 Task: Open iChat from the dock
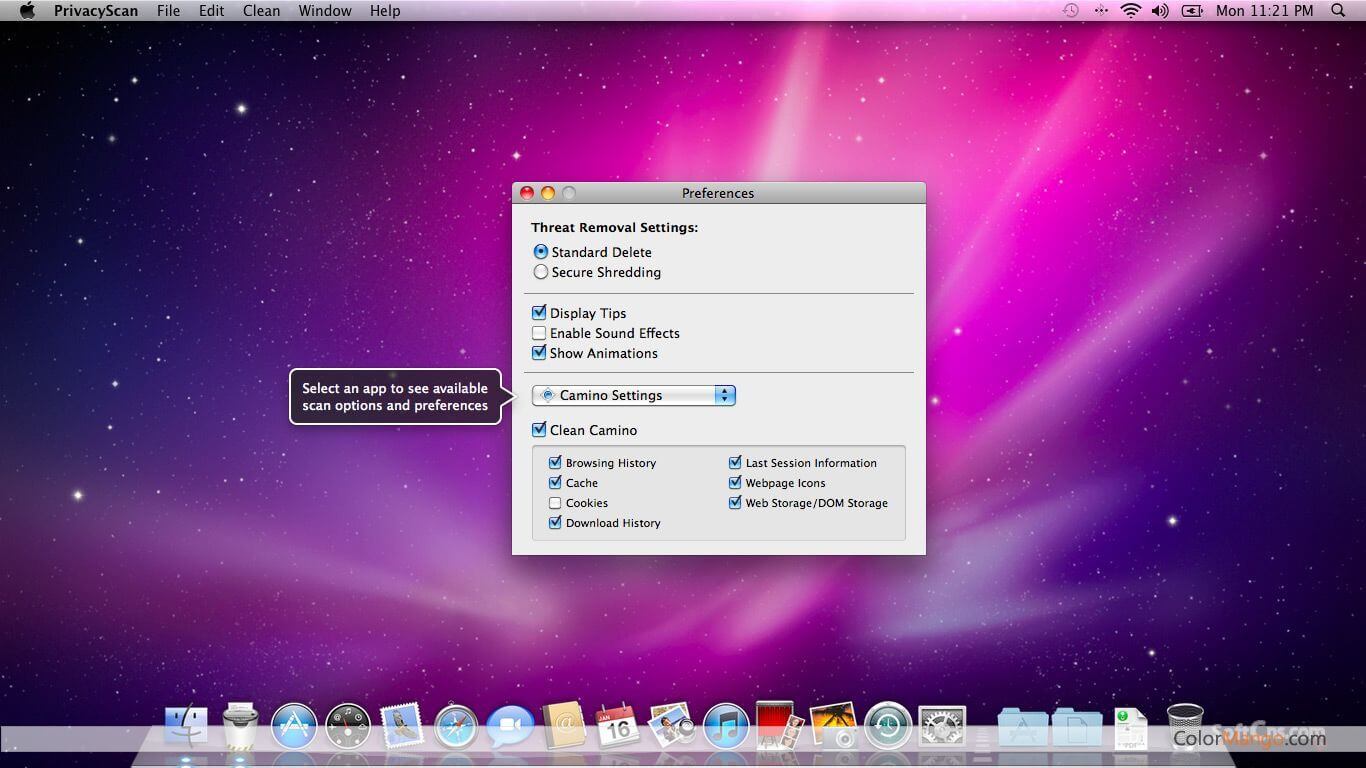[x=510, y=727]
